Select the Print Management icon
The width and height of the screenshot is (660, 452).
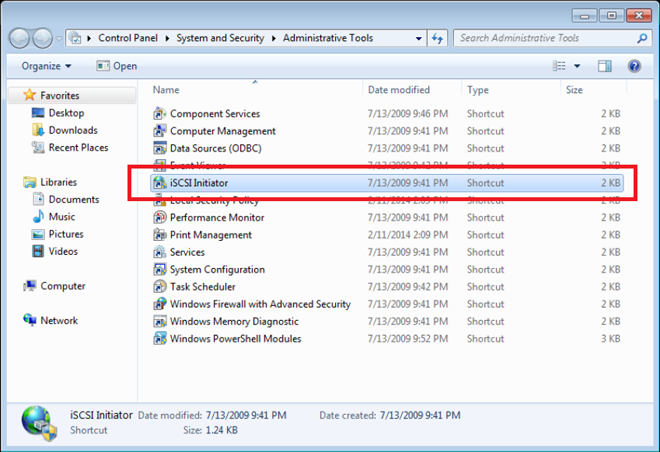point(160,235)
